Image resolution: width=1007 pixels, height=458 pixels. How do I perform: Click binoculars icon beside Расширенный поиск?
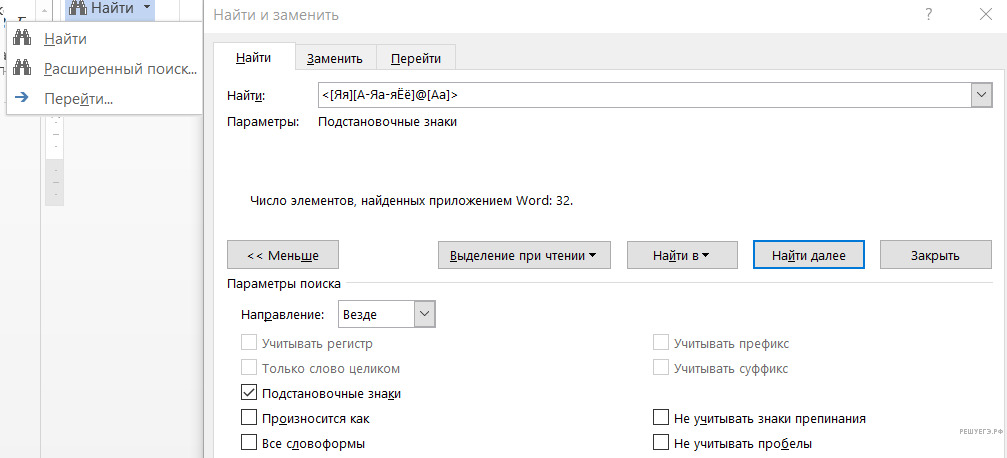point(24,69)
